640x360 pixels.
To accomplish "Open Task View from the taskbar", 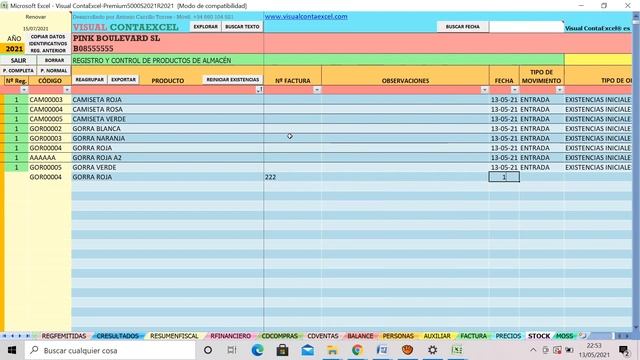I will pyautogui.click(x=231, y=350).
